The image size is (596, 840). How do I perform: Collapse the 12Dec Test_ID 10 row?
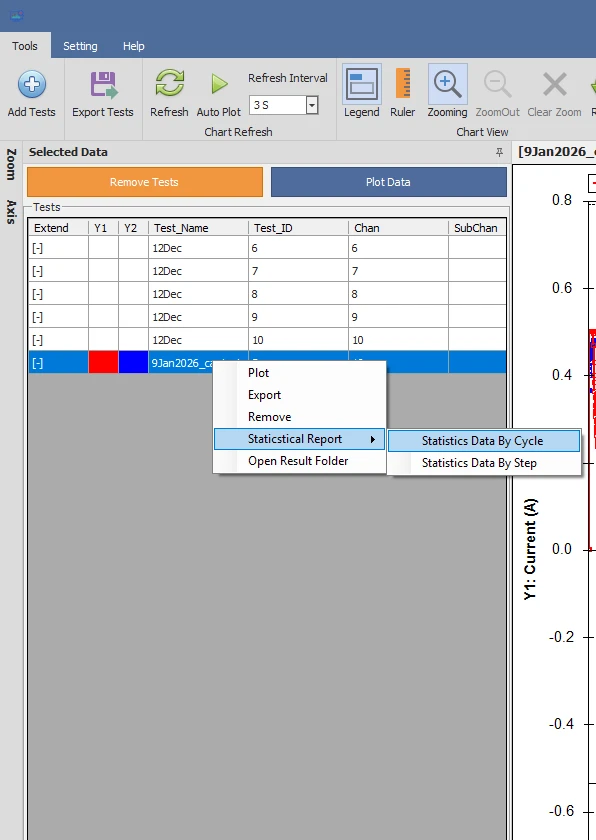coord(37,340)
